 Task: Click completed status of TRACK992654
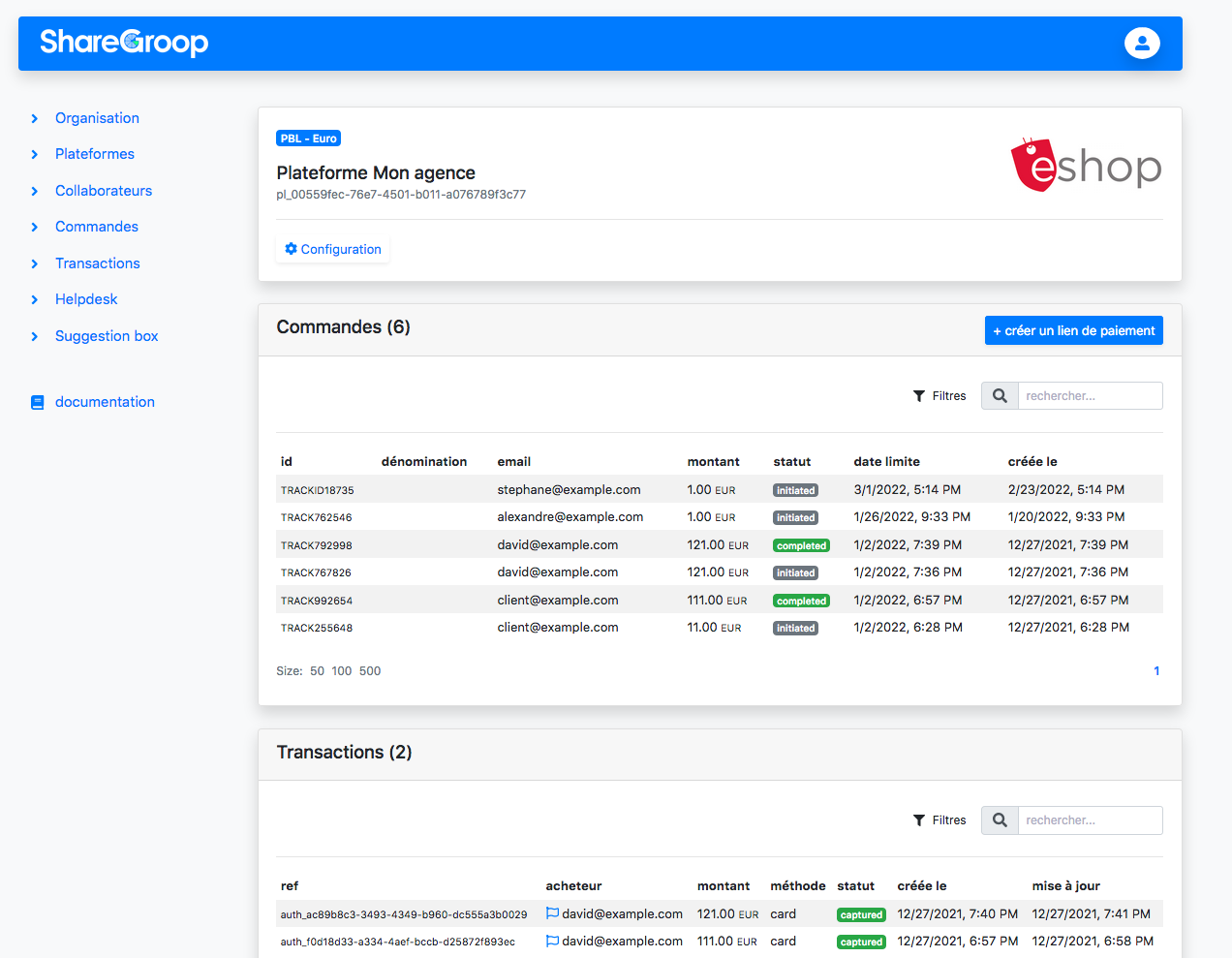pyautogui.click(x=801, y=601)
